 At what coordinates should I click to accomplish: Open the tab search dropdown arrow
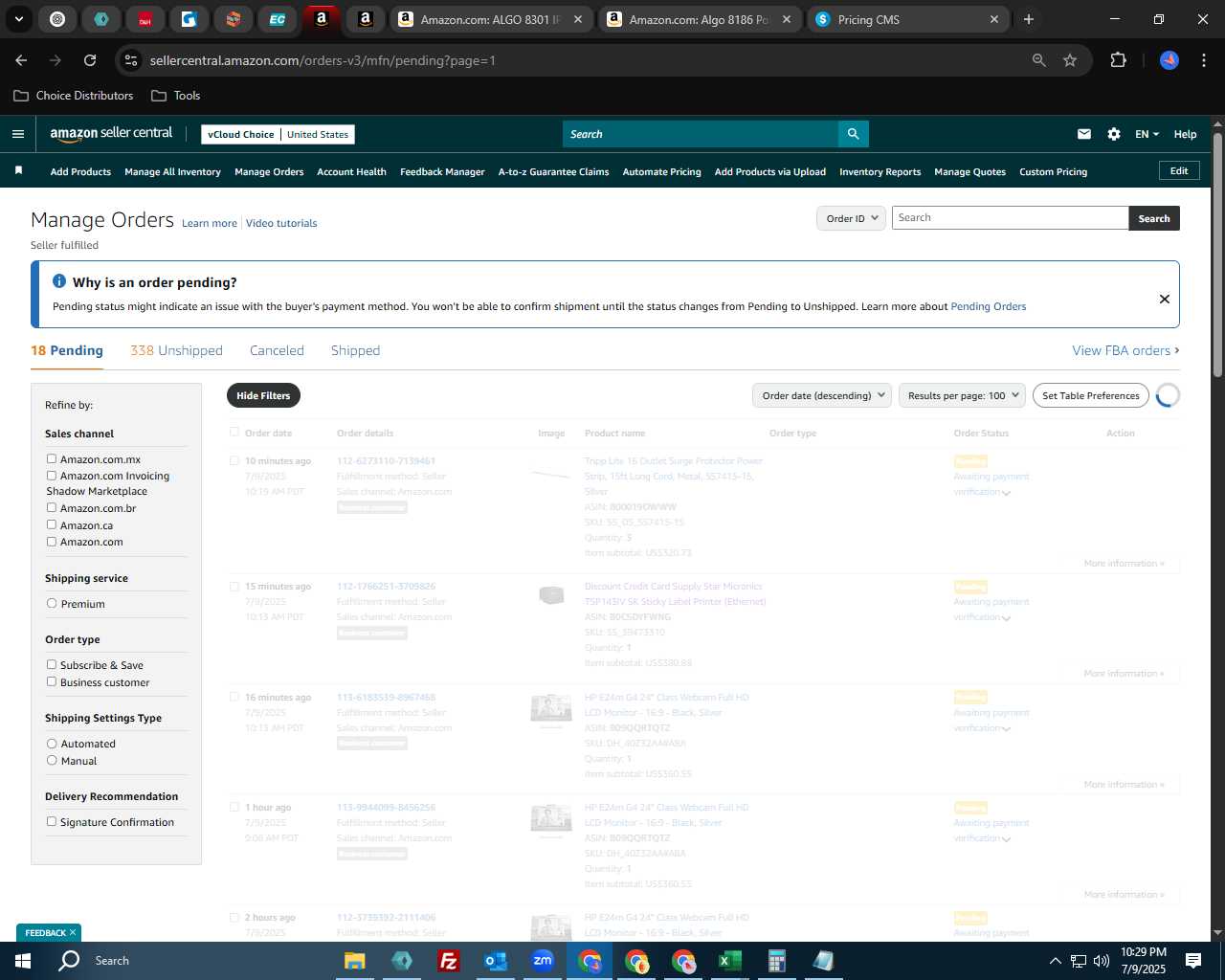click(x=19, y=19)
